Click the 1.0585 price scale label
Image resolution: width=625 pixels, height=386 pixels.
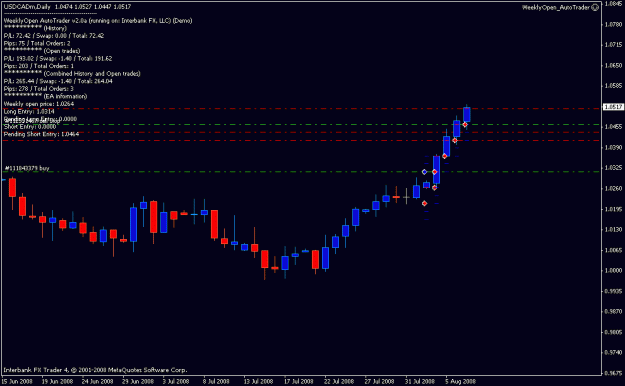pyautogui.click(x=614, y=86)
